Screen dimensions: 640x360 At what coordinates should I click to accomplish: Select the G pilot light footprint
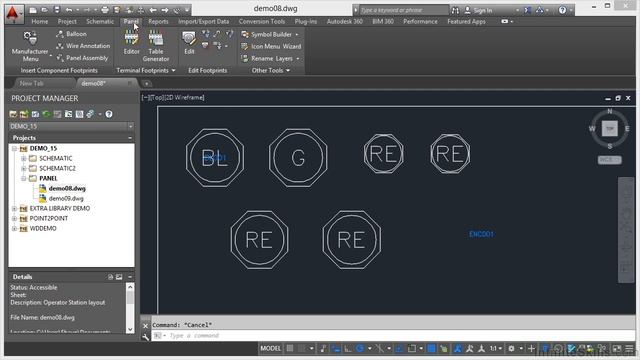tap(298, 158)
